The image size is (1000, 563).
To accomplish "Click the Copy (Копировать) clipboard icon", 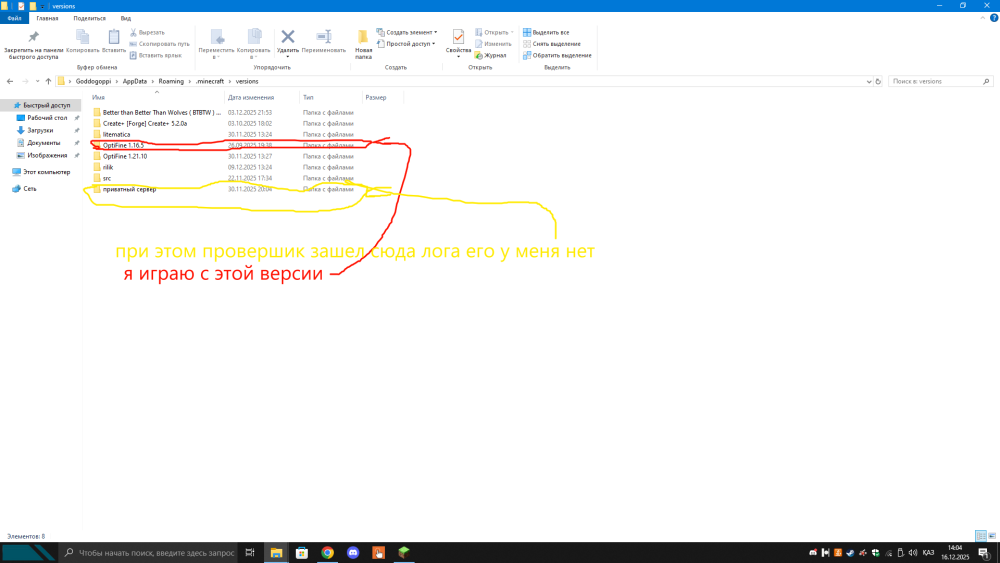I will pyautogui.click(x=82, y=37).
